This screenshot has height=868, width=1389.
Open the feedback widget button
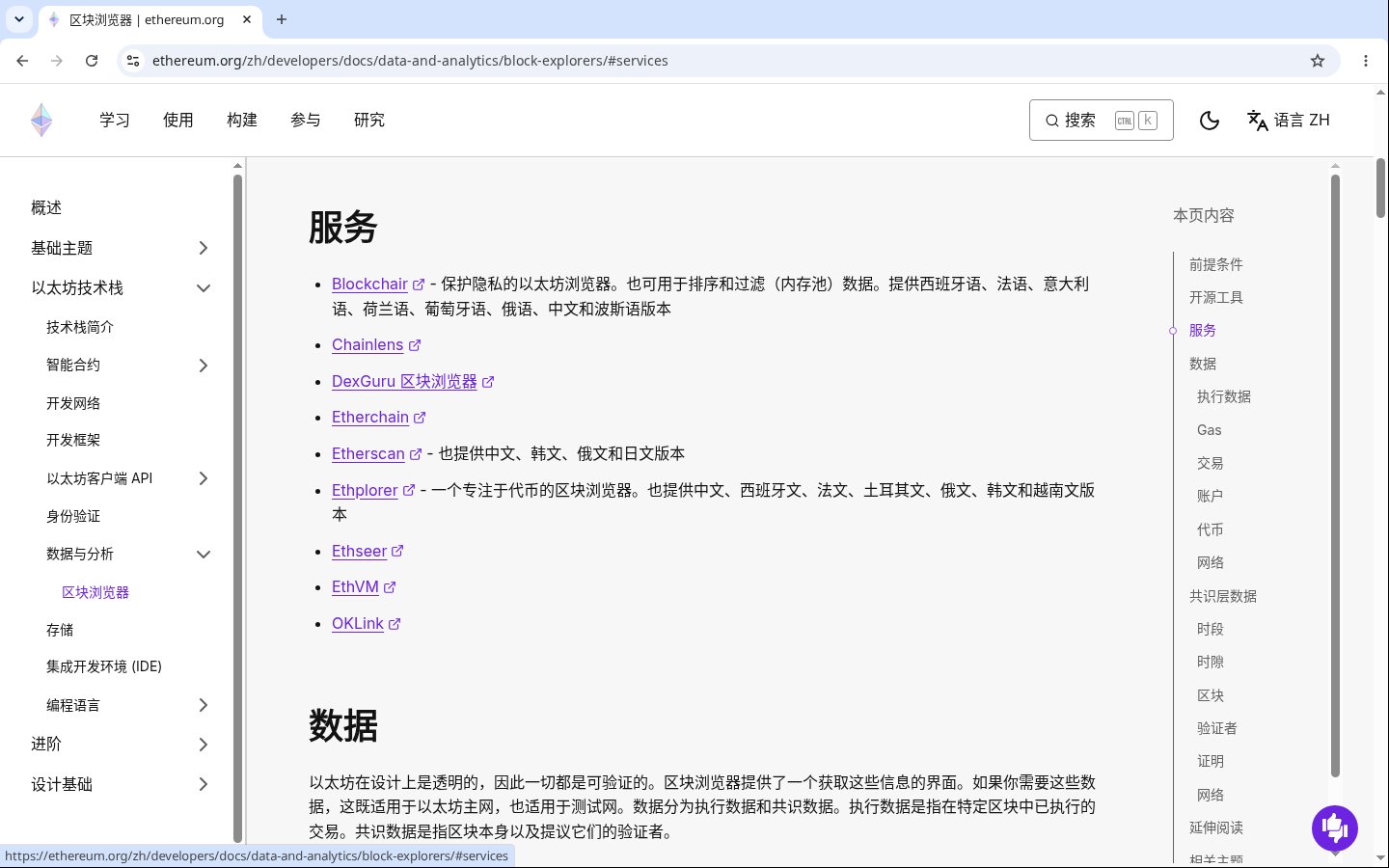[1335, 828]
